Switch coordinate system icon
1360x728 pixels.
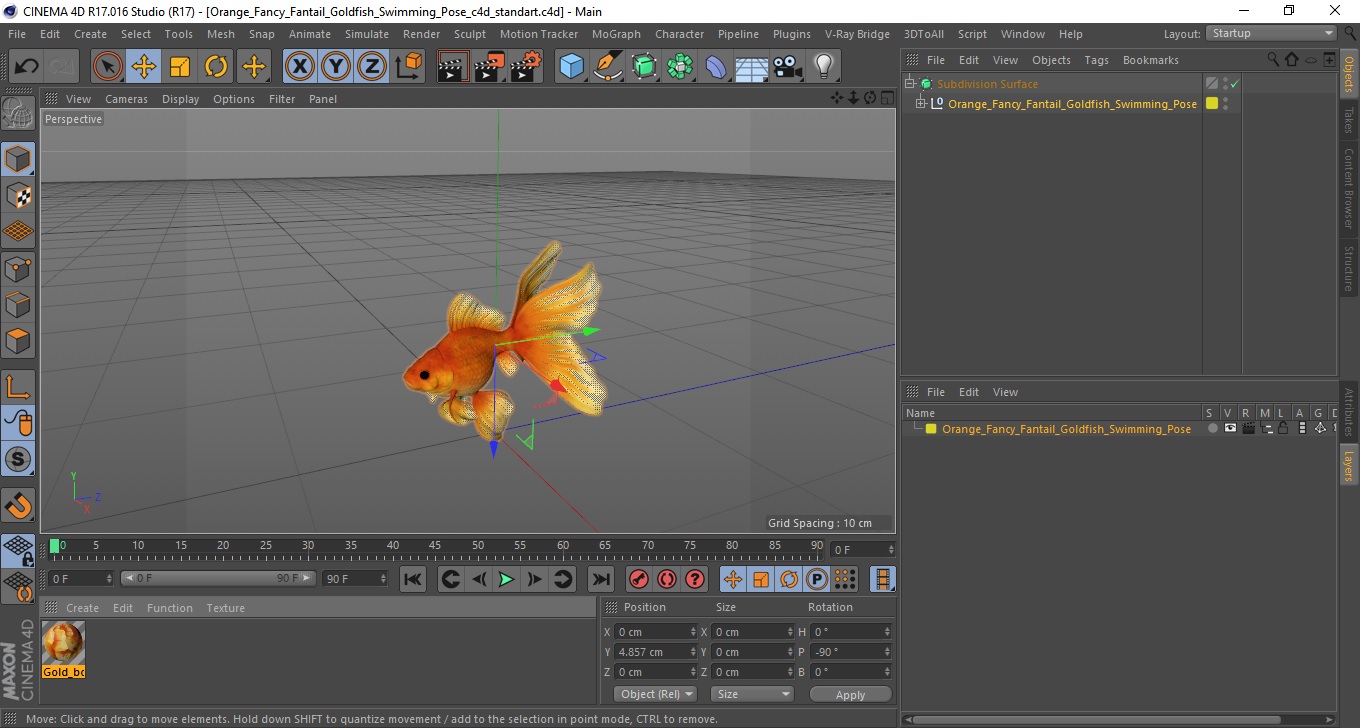pyautogui.click(x=408, y=67)
